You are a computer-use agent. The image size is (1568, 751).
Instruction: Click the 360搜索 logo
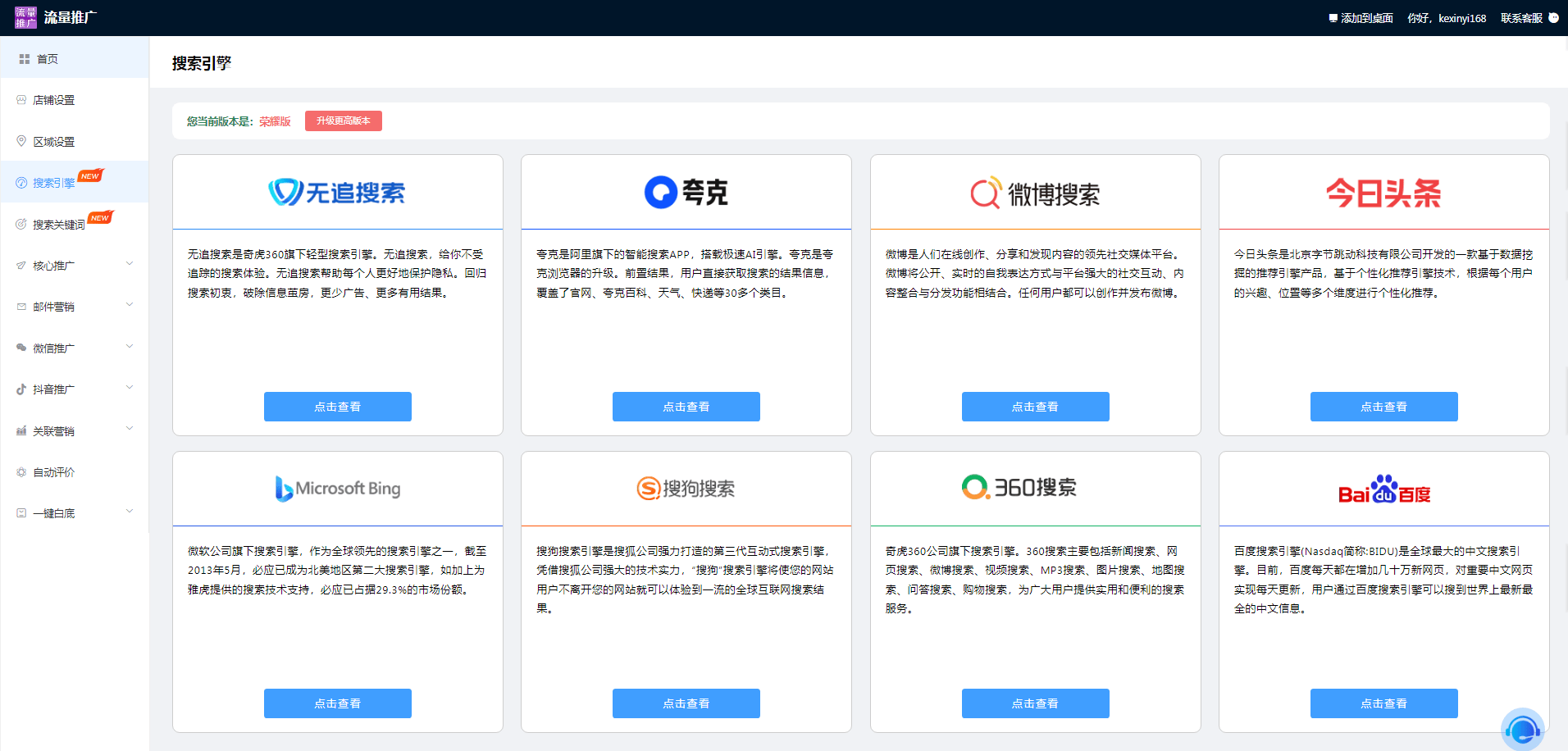(1019, 487)
